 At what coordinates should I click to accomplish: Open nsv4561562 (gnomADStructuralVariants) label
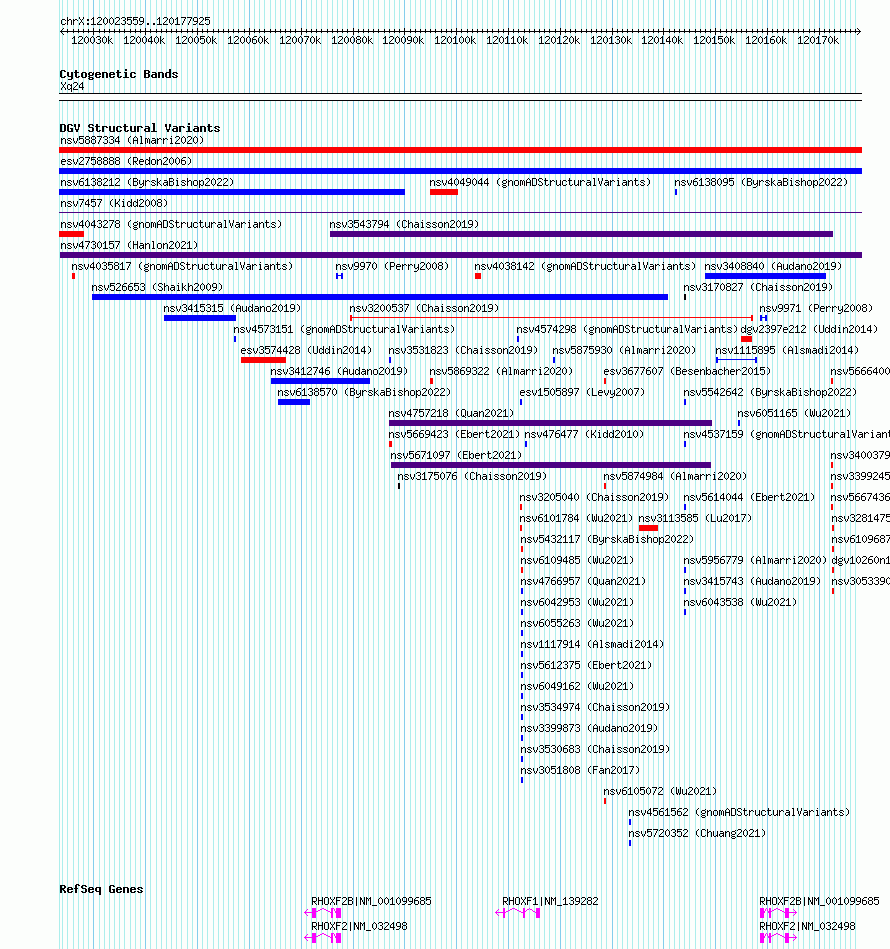[x=739, y=812]
